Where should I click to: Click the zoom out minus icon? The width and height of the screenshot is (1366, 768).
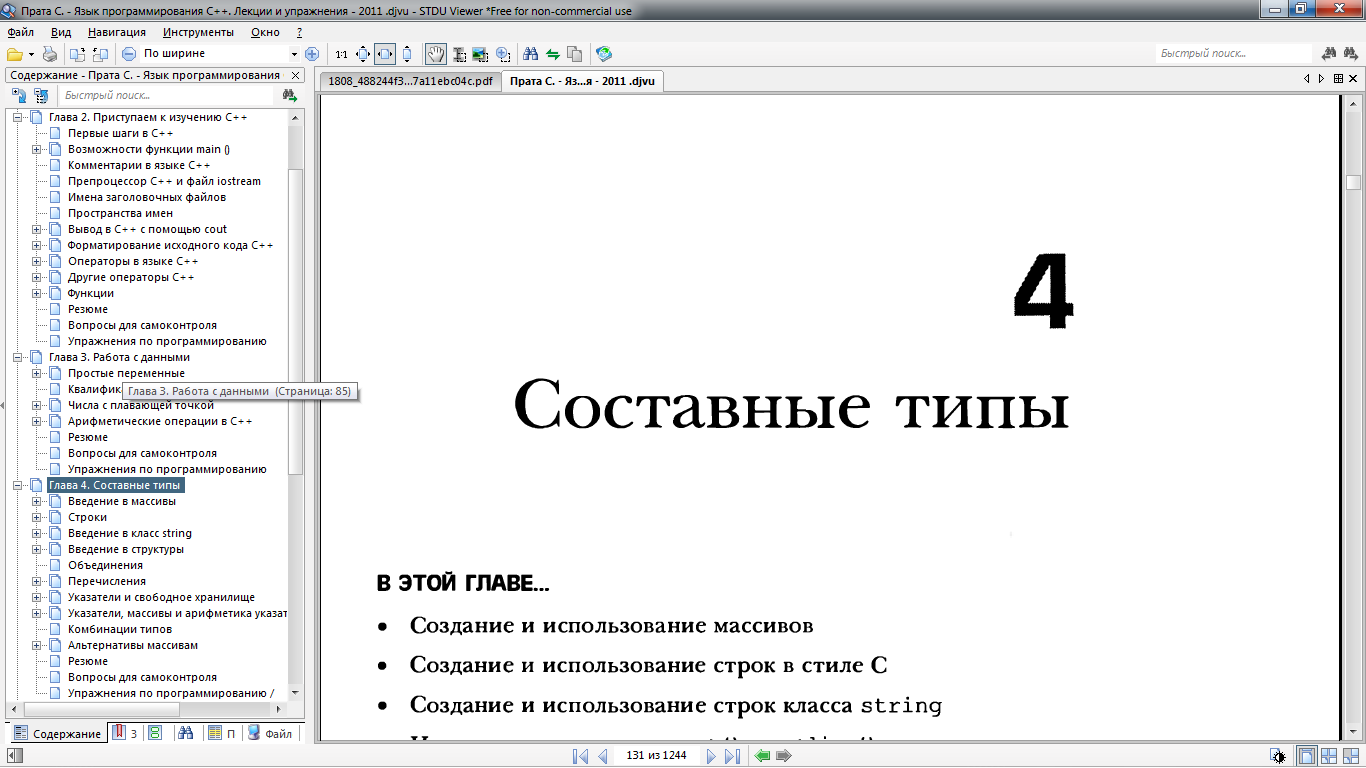point(129,54)
